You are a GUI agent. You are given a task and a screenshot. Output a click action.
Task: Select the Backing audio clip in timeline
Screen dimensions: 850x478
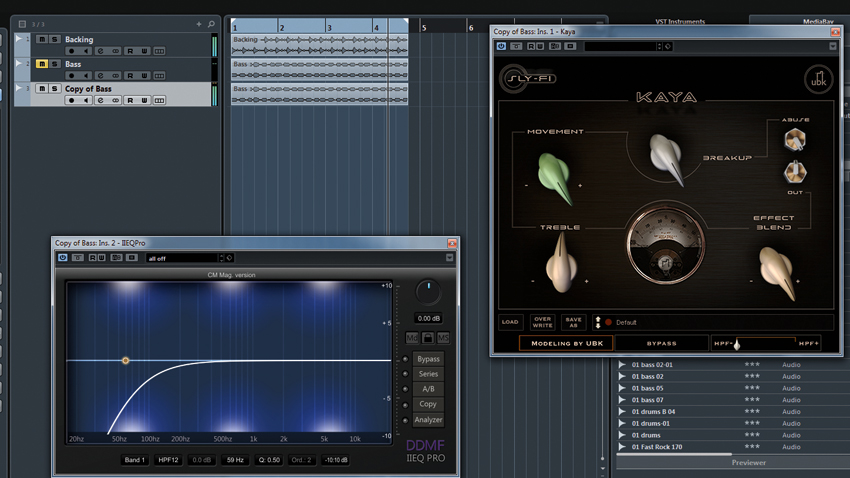tap(319, 46)
